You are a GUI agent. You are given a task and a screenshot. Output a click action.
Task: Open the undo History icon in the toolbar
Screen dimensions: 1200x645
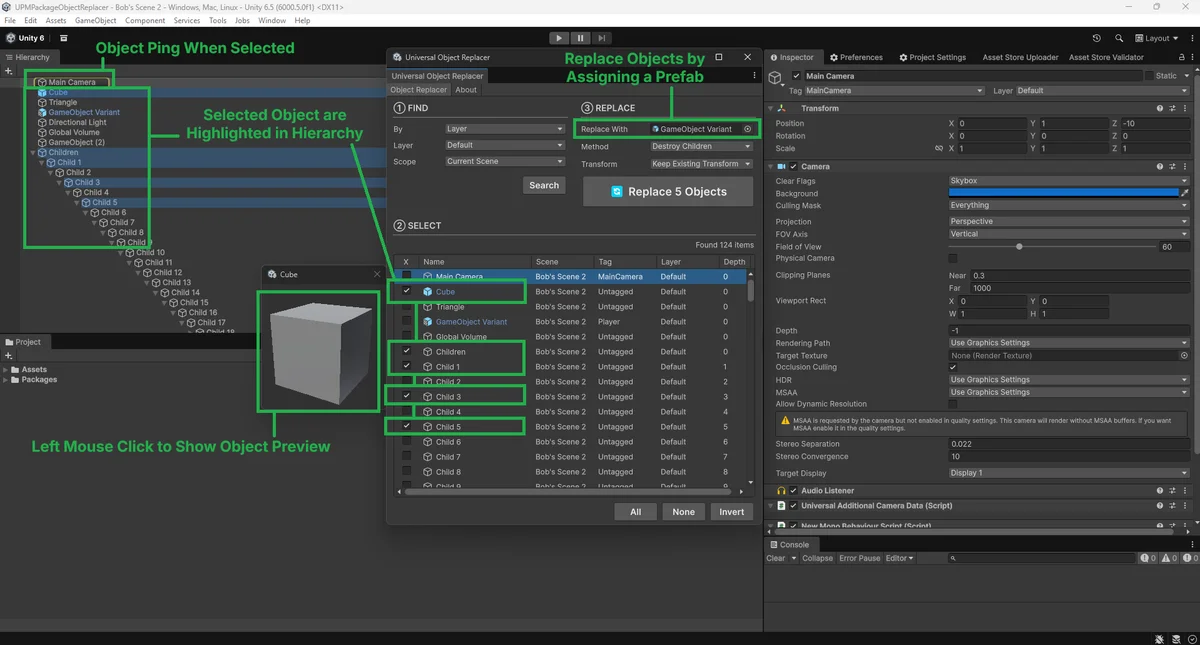pyautogui.click(x=1097, y=38)
